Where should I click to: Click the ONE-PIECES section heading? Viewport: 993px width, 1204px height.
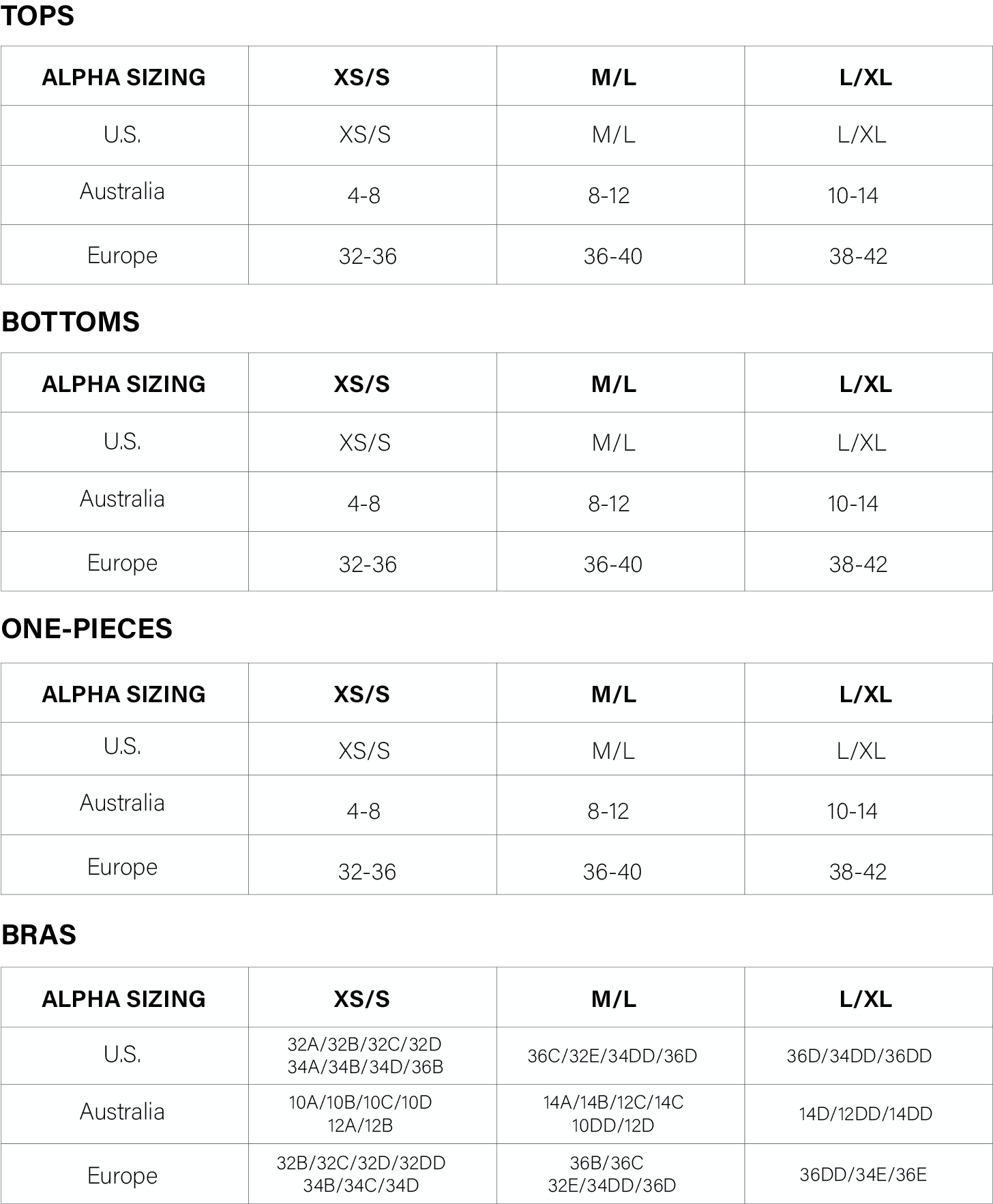[87, 629]
